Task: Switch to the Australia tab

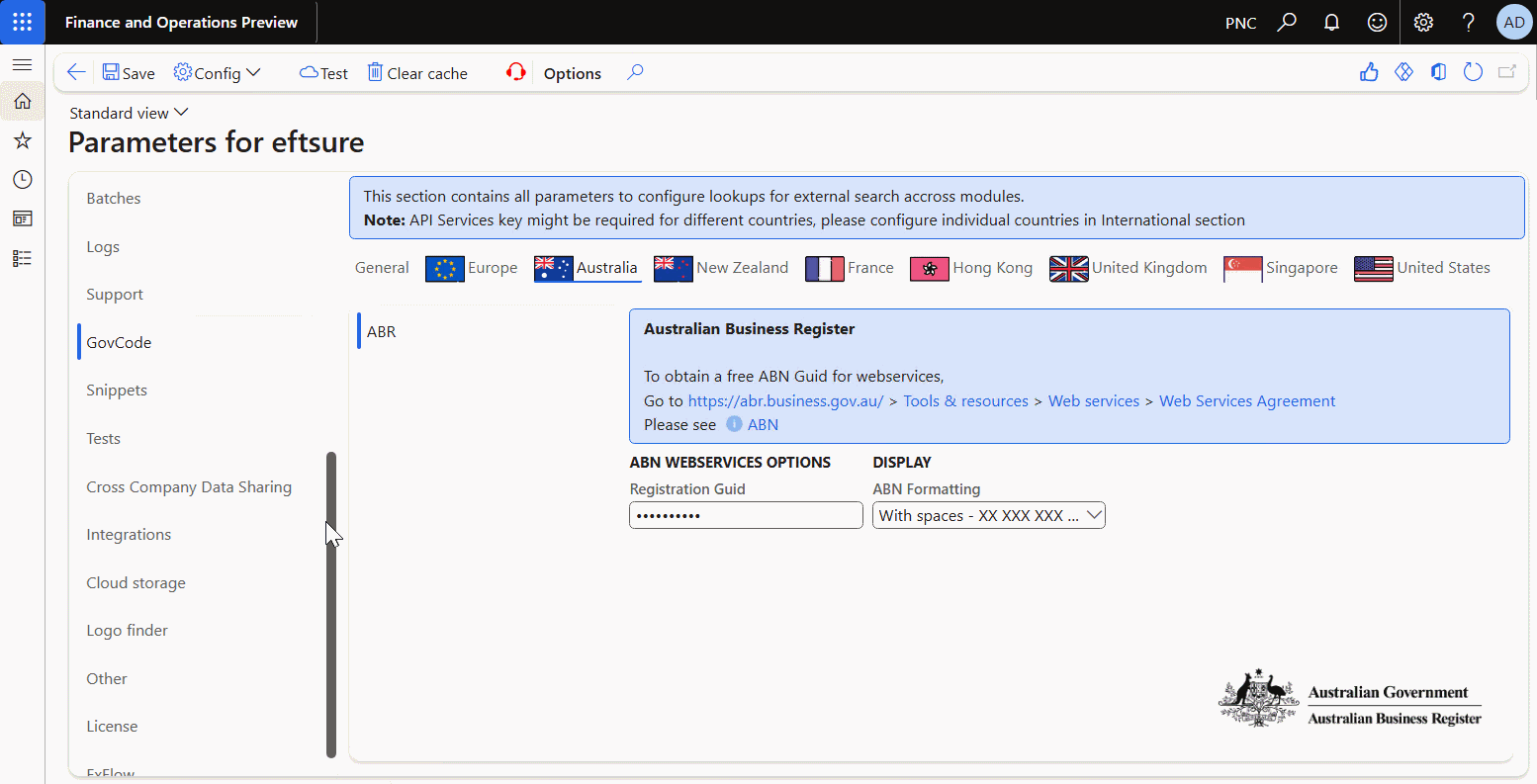Action: click(587, 268)
